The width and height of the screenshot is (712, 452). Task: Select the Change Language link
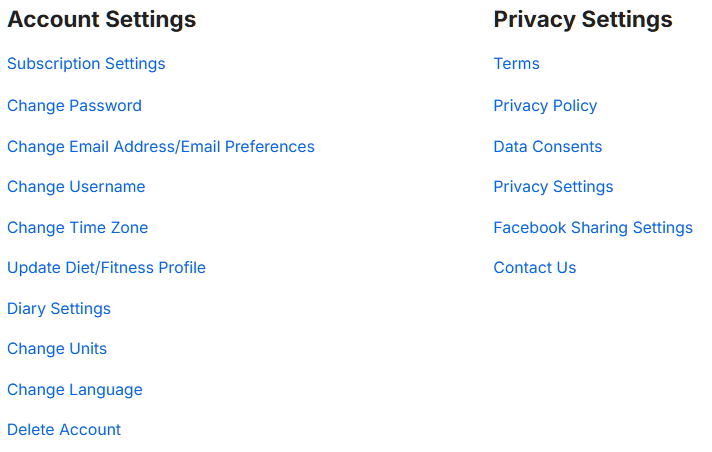point(75,390)
